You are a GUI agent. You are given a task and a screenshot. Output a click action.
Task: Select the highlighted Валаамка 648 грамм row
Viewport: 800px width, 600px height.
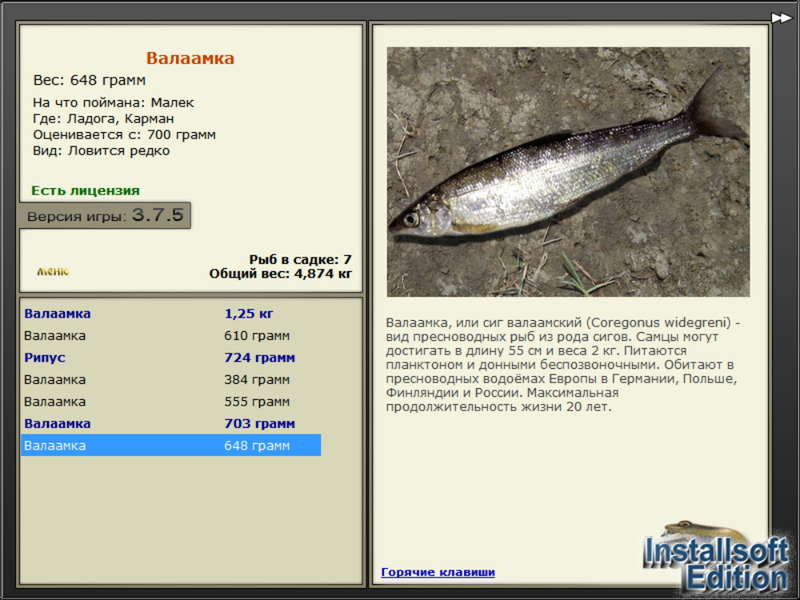(171, 445)
